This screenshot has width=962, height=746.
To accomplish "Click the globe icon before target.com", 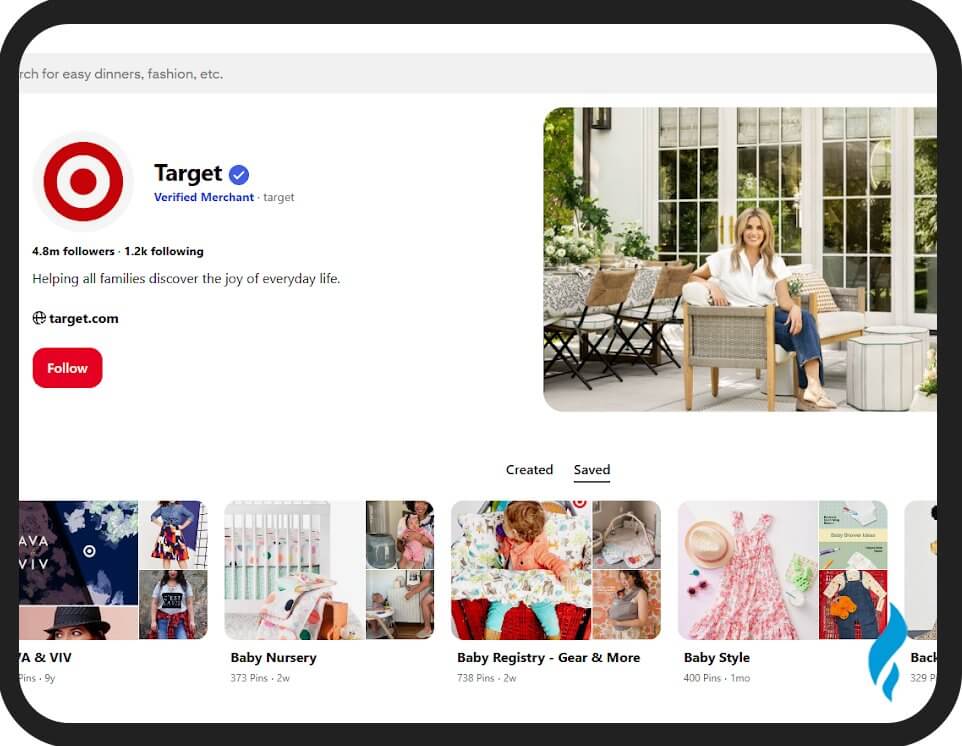I will 38,318.
